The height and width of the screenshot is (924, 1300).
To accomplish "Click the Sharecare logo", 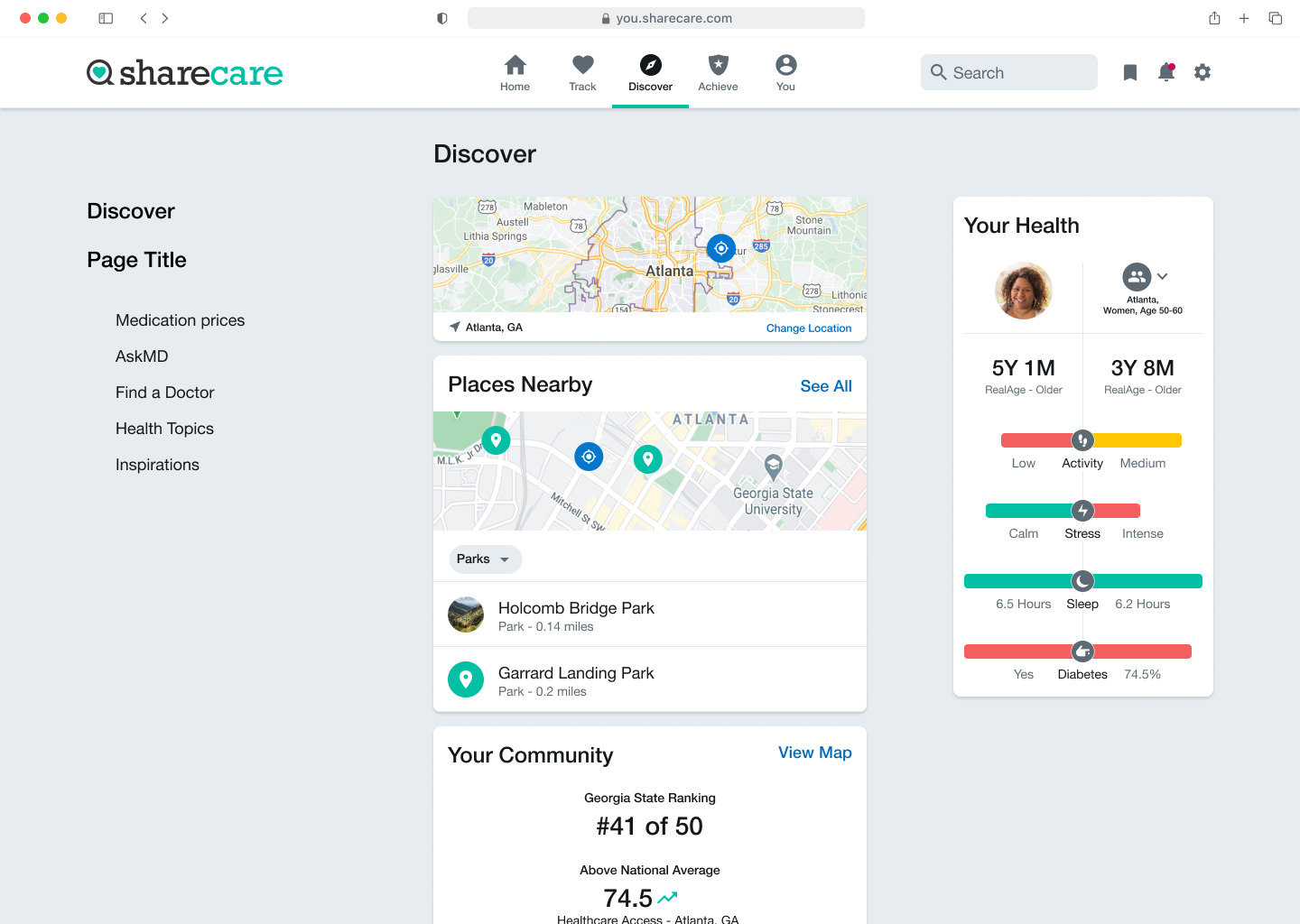I will click(185, 73).
